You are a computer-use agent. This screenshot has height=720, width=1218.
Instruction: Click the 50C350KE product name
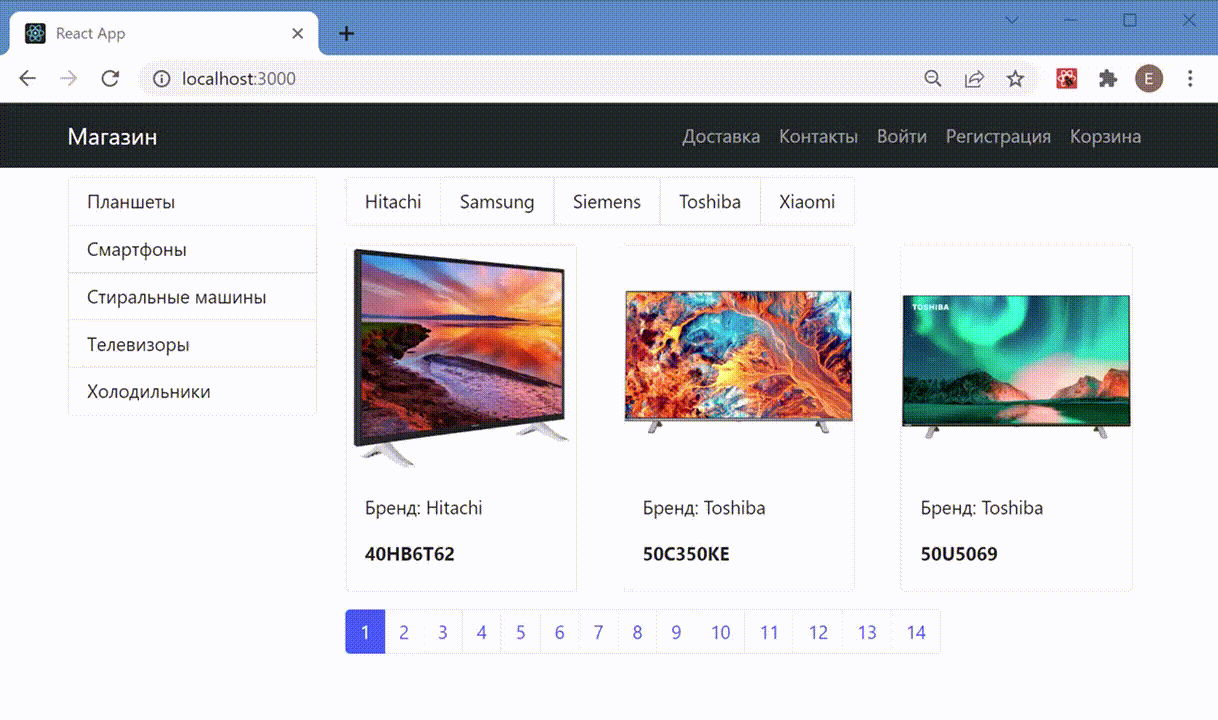(686, 554)
